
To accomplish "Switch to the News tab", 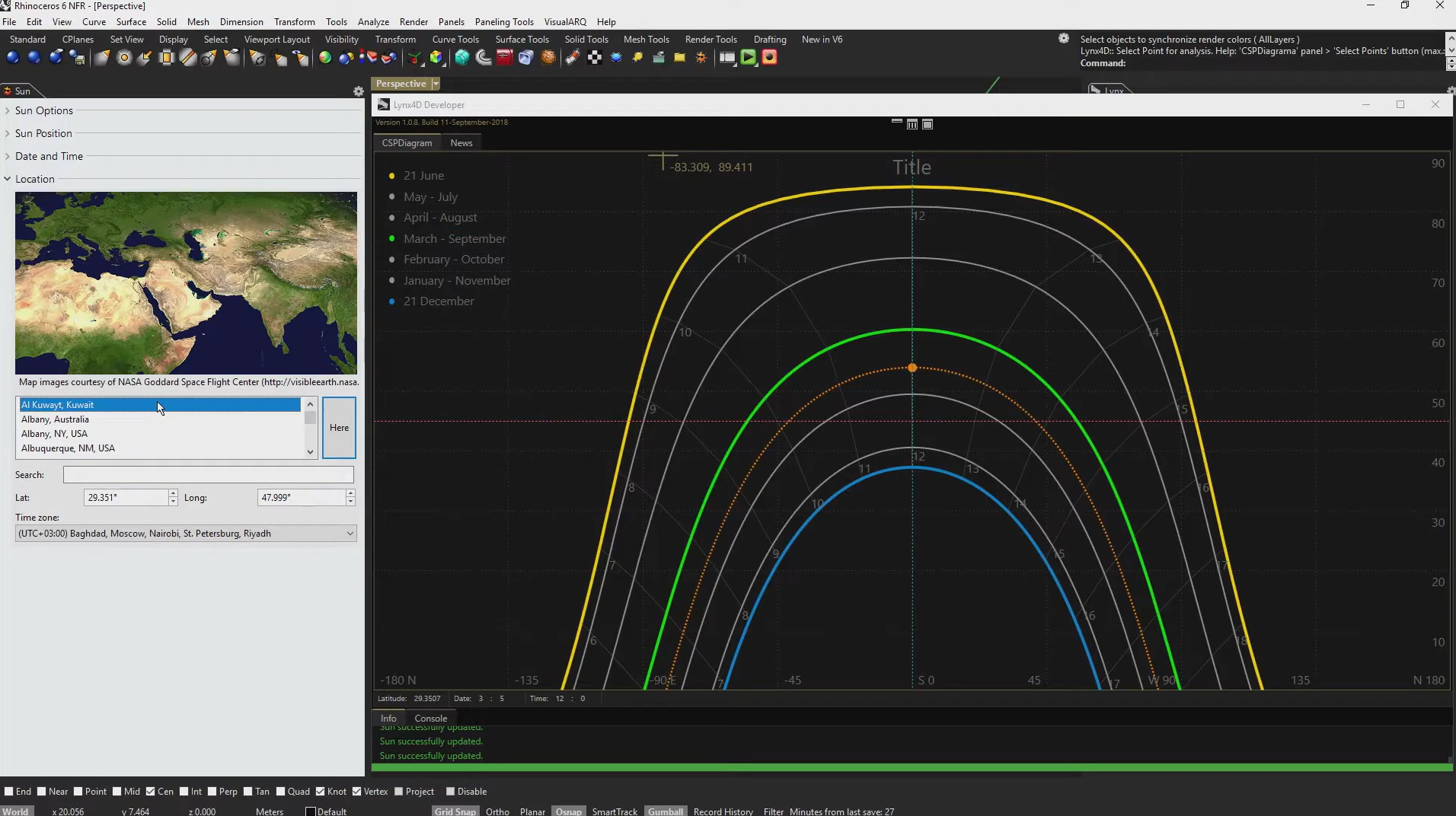I will pyautogui.click(x=461, y=143).
